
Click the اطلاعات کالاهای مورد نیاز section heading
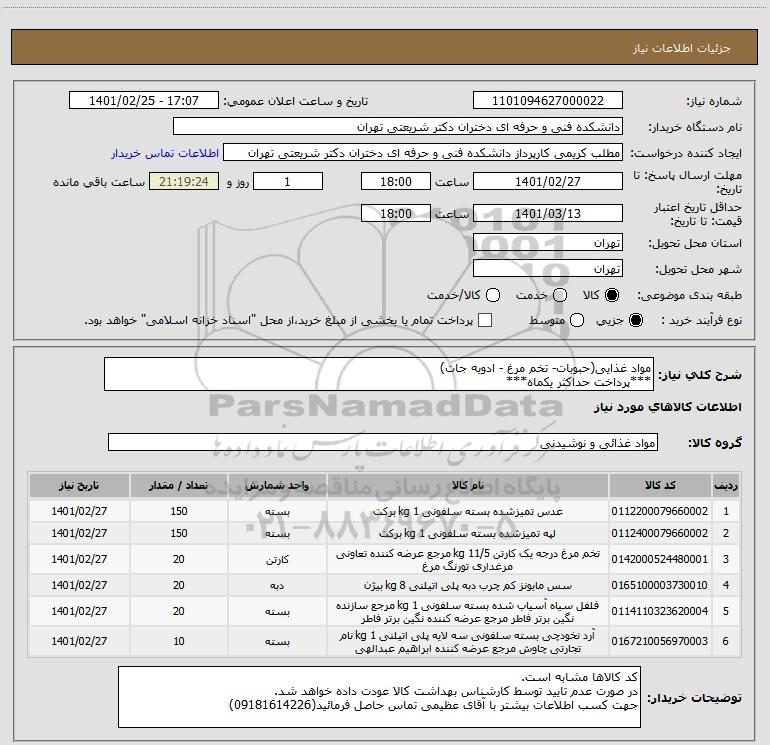668,407
